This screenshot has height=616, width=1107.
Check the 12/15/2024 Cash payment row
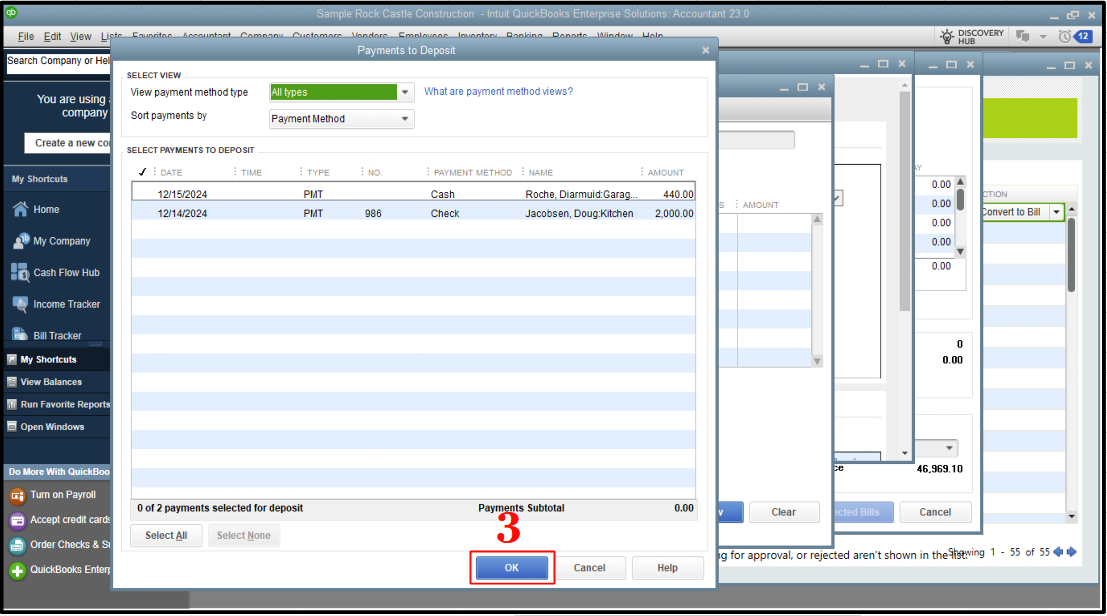[413, 194]
